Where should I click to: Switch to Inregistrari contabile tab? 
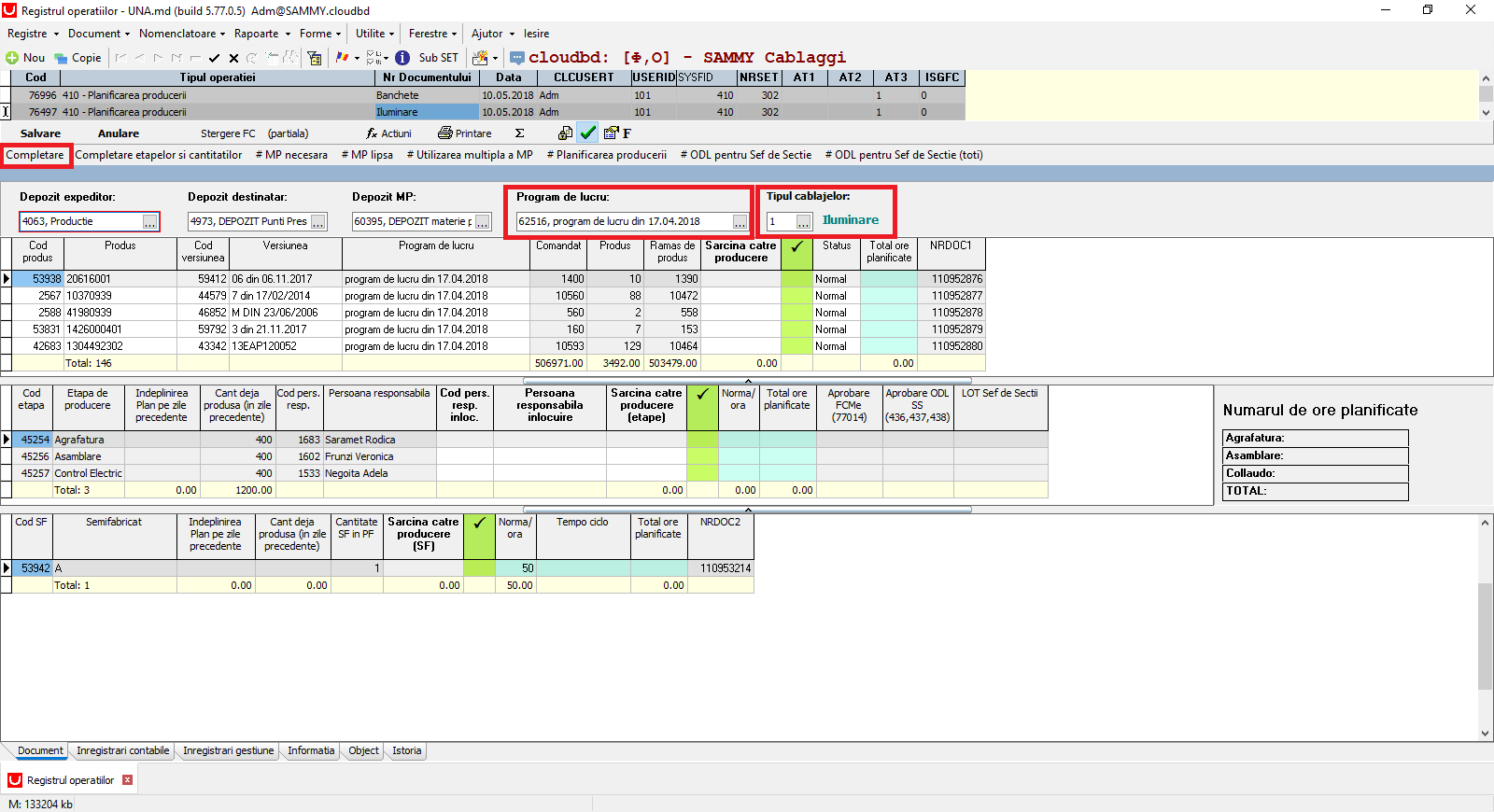point(123,750)
